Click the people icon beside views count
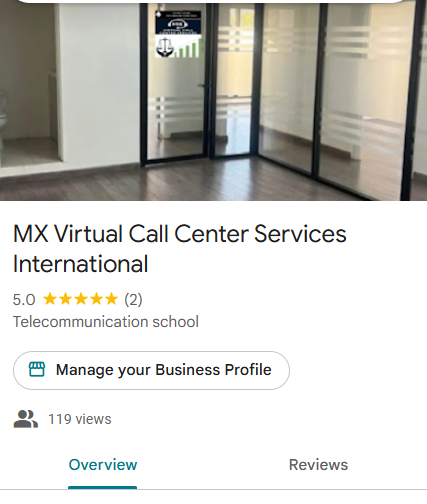Screen dimensions: 427x504 (x=26, y=419)
